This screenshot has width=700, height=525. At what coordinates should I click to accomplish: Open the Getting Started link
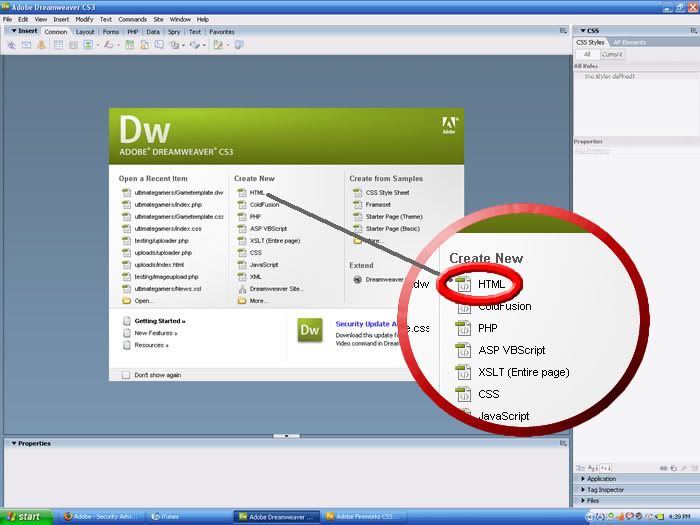[x=160, y=321]
